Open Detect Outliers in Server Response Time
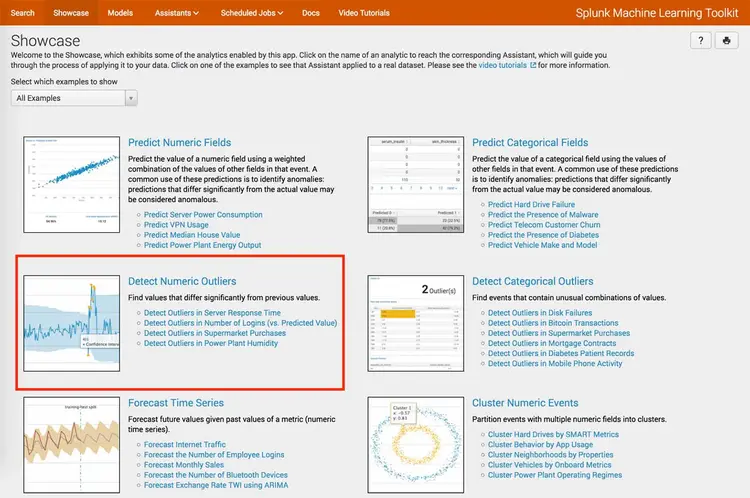The image size is (750, 498). tap(212, 313)
